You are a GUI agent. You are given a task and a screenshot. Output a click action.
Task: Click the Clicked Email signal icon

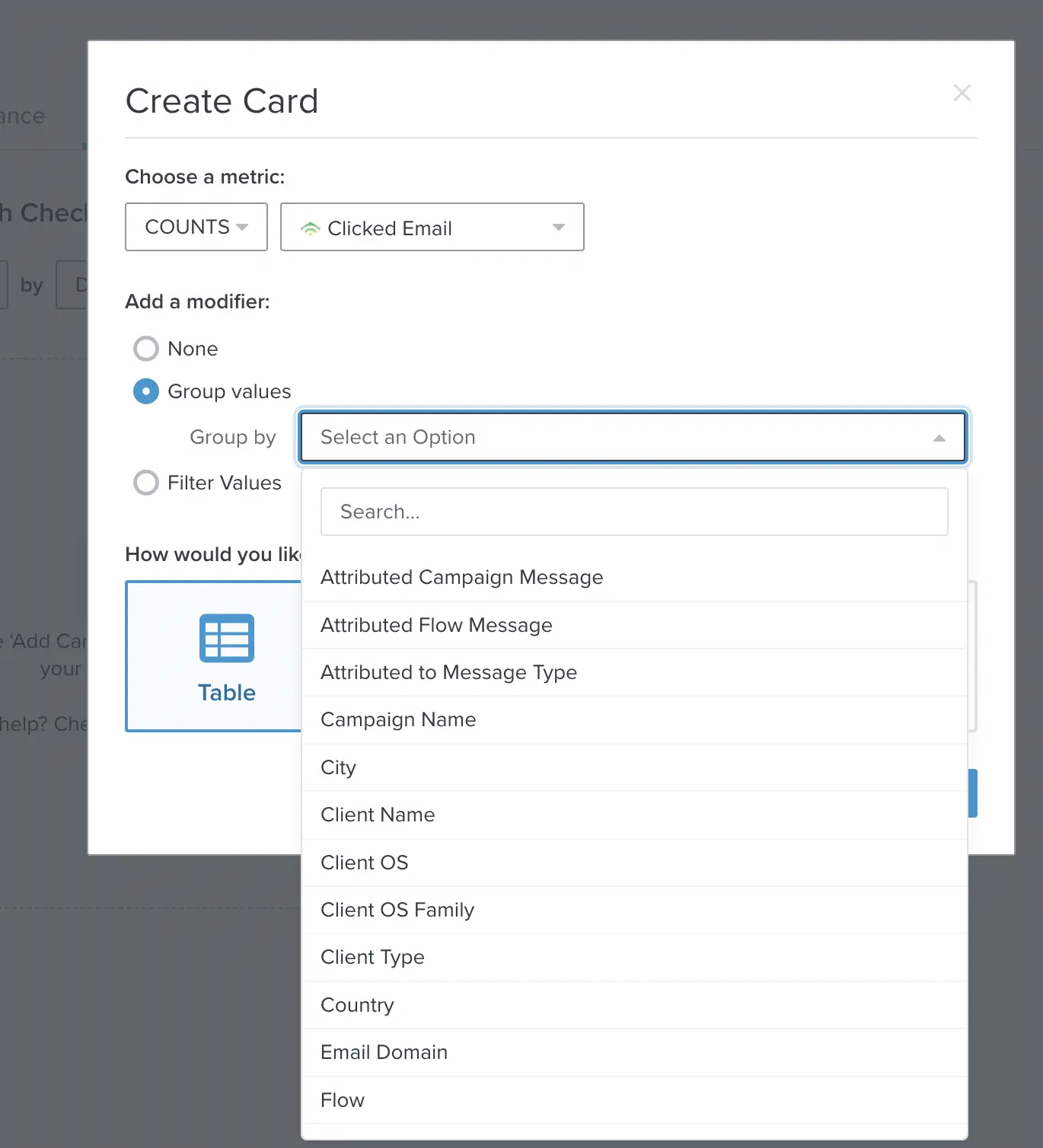(310, 228)
